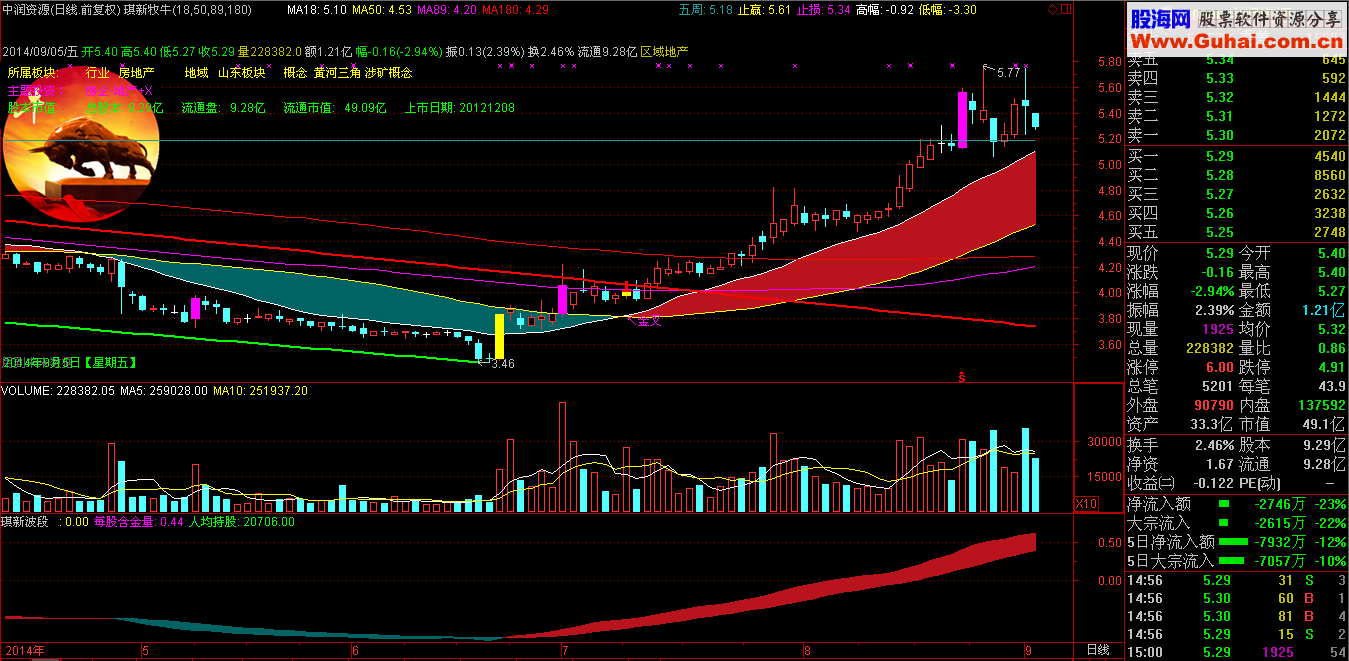Click the MA89: 4.20 legend value
This screenshot has width=1349, height=661.
tap(446, 9)
